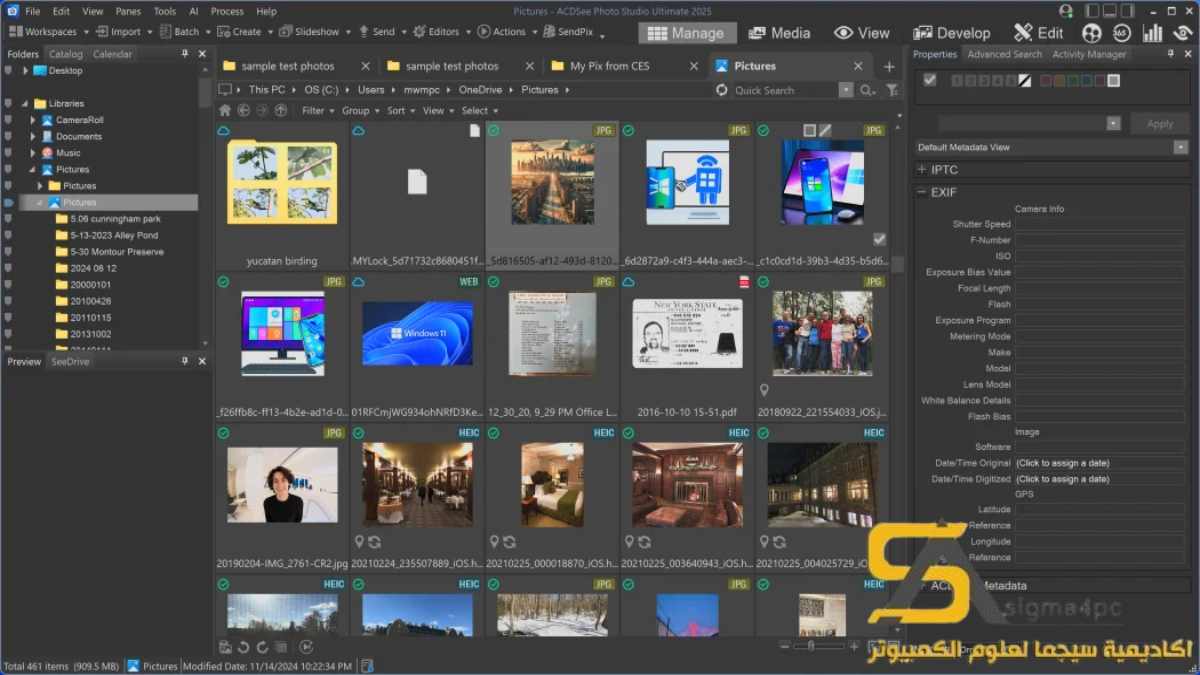
Task: Click the play slideshow icon in bottom toolbar
Action: pyautogui.click(x=306, y=648)
